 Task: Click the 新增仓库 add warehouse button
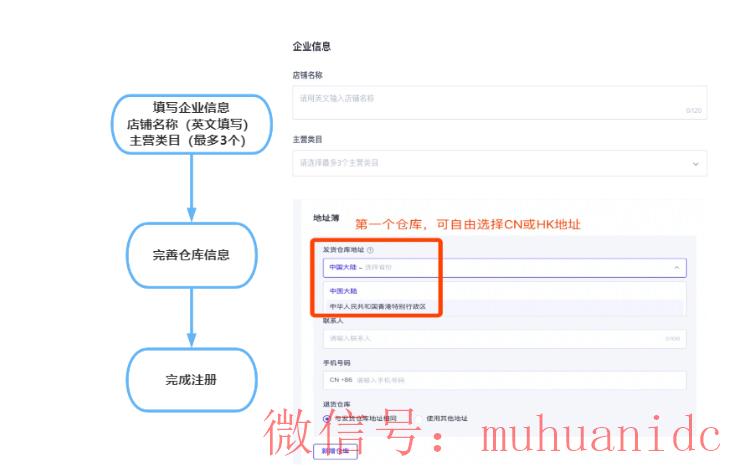click(335, 451)
